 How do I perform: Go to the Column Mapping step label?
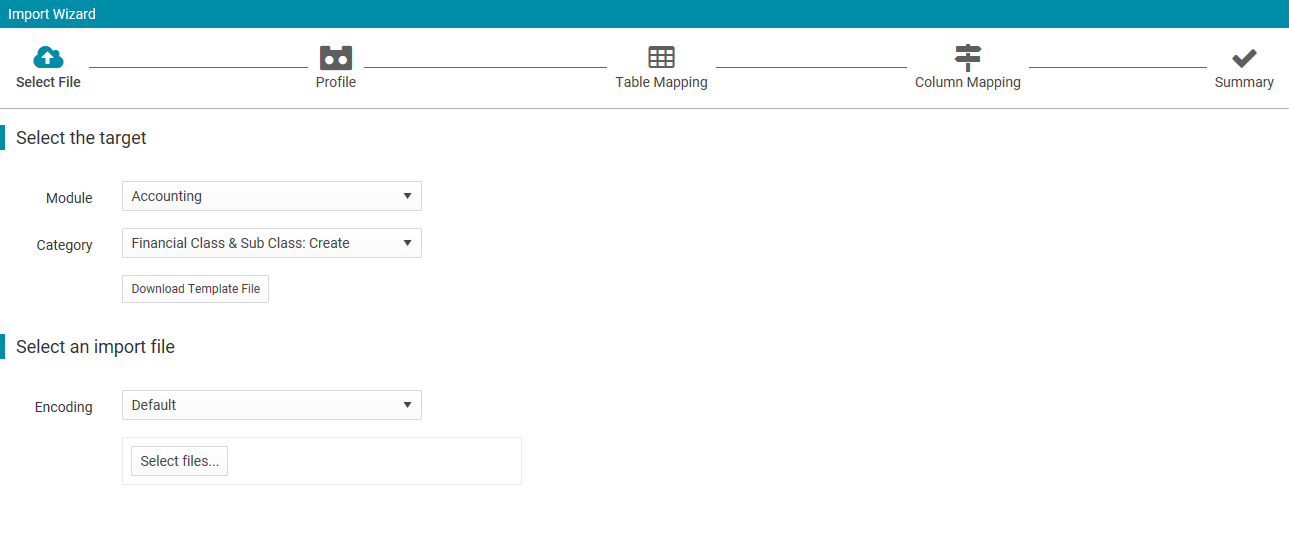click(x=968, y=82)
